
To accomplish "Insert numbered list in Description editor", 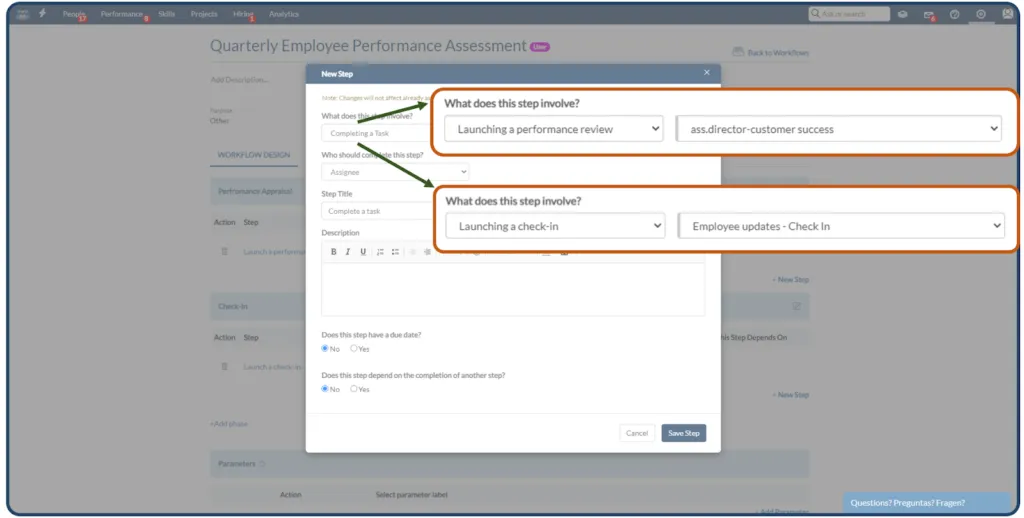I will (x=380, y=251).
